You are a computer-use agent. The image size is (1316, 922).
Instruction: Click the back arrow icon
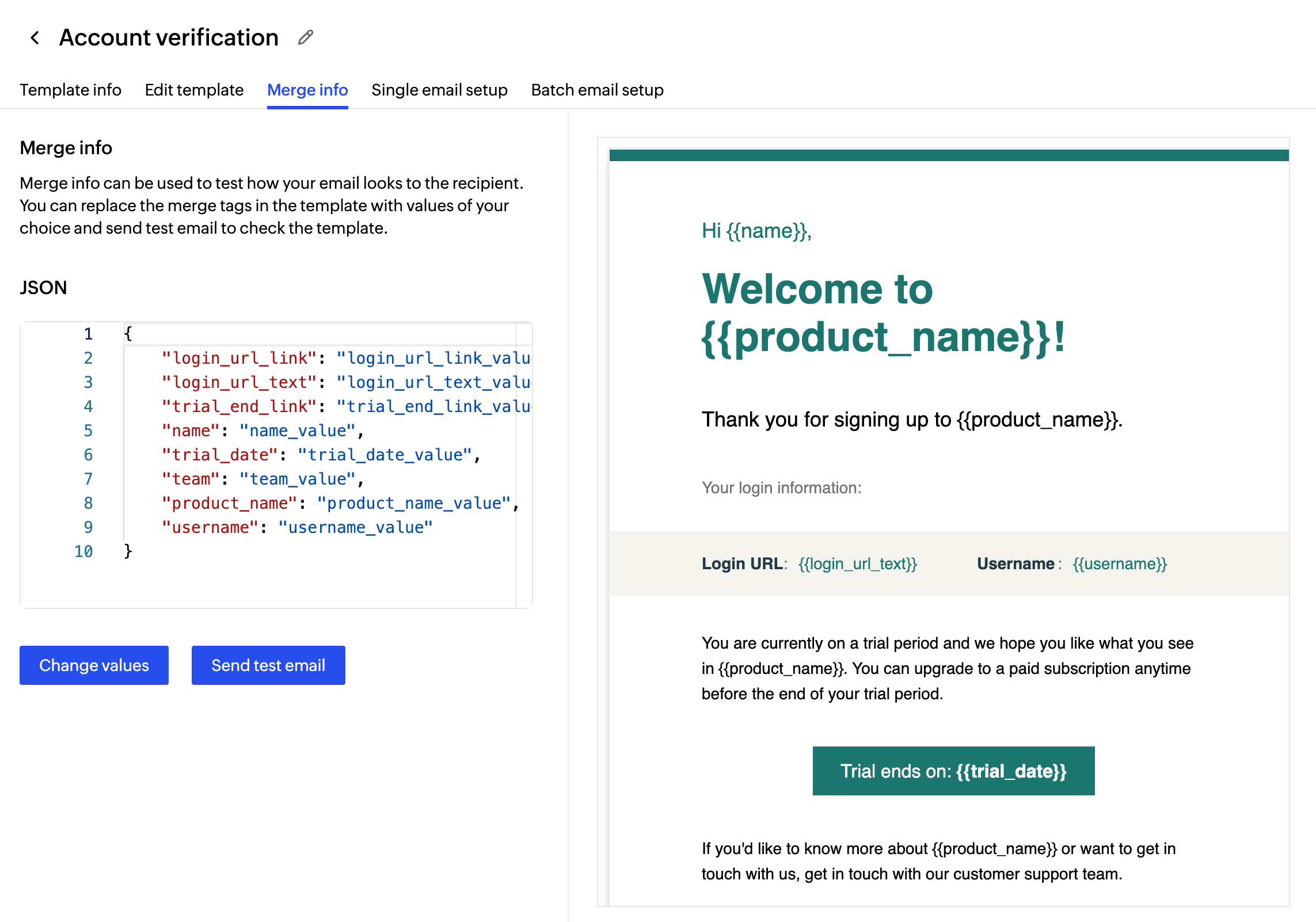coord(35,38)
